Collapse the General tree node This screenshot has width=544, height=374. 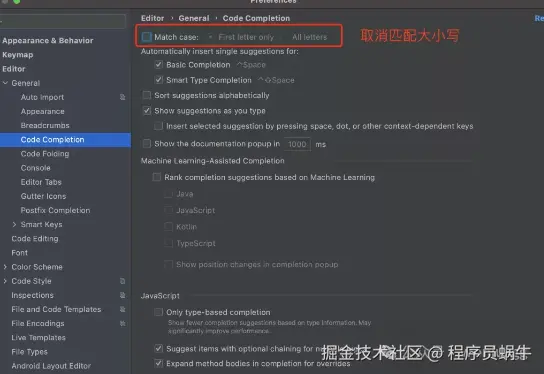click(x=5, y=83)
